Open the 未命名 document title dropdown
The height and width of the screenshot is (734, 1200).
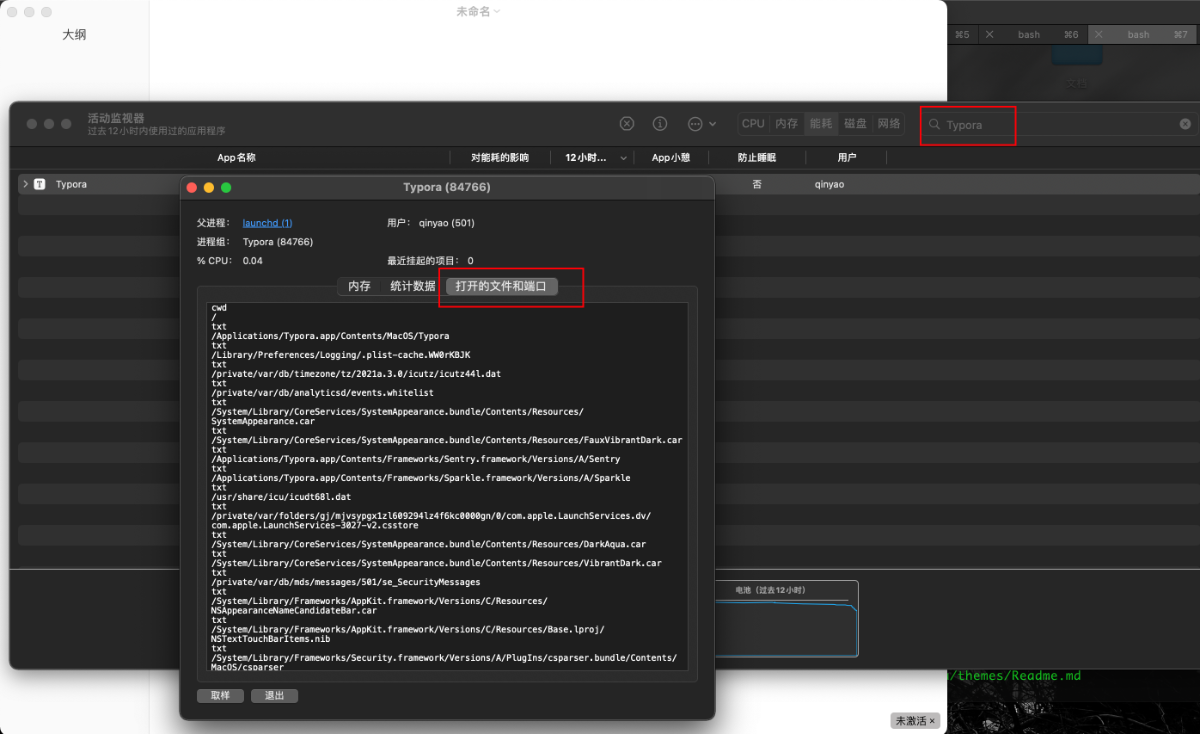pos(478,11)
